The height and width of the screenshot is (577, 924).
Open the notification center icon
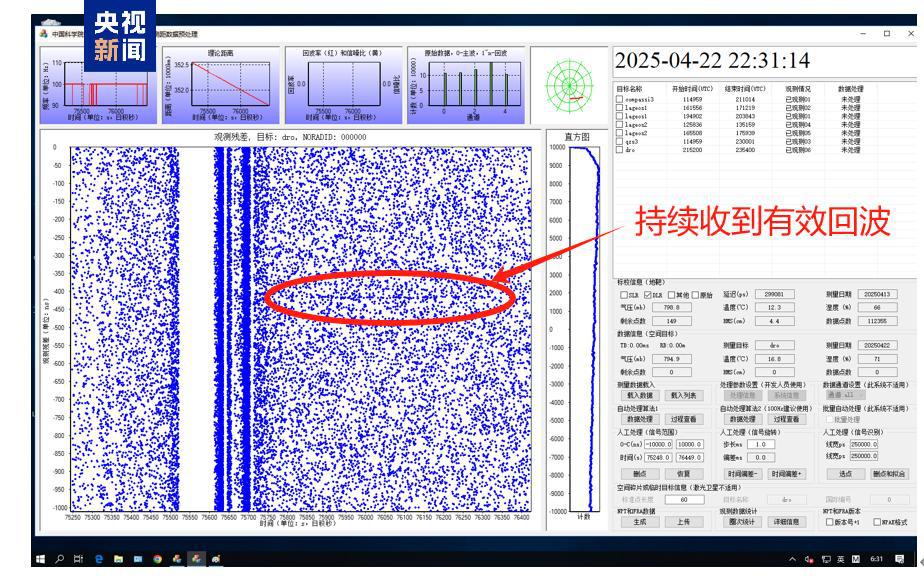[x=899, y=559]
